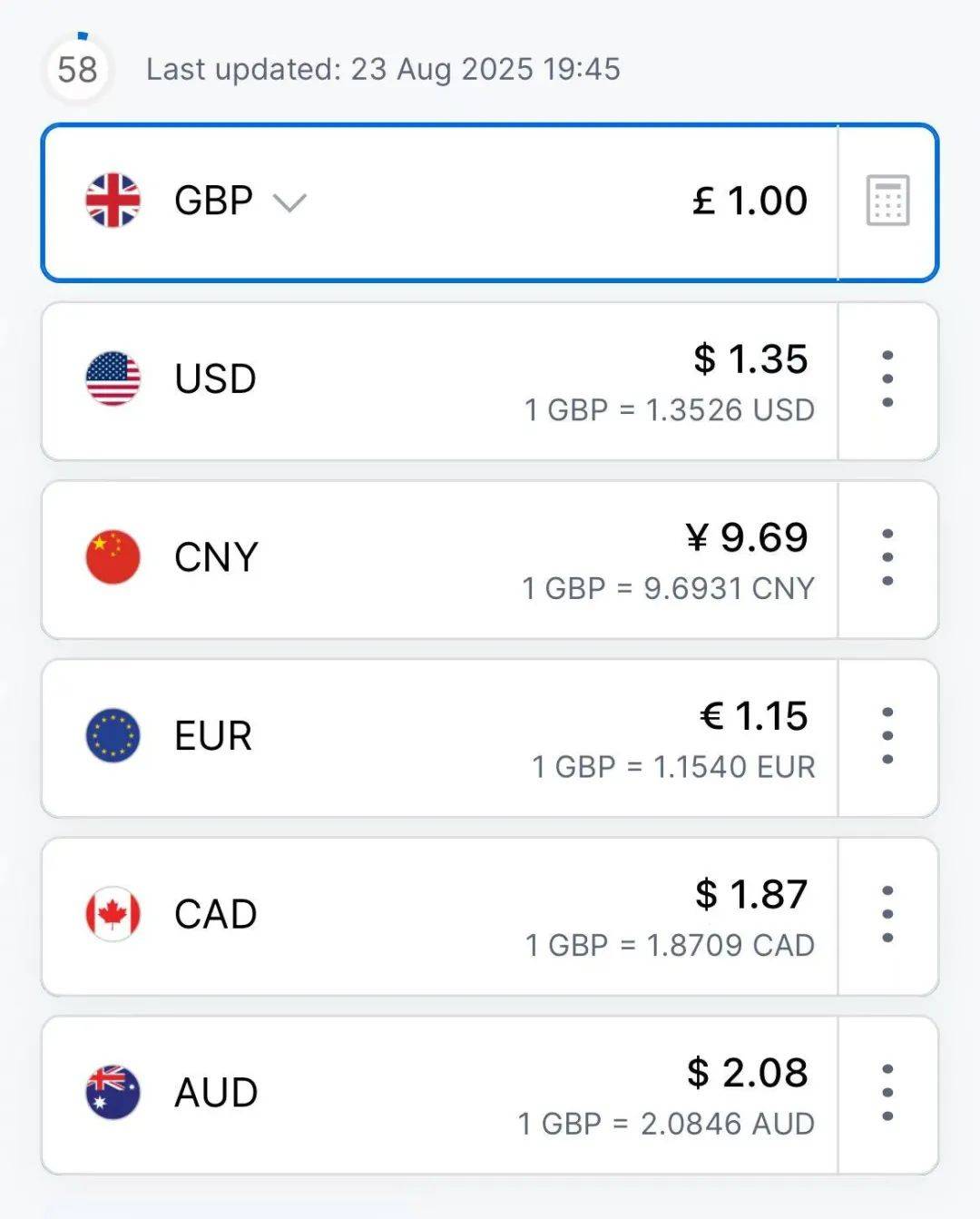This screenshot has width=980, height=1219.
Task: Click the United Kingdom flag icon
Action: [113, 200]
